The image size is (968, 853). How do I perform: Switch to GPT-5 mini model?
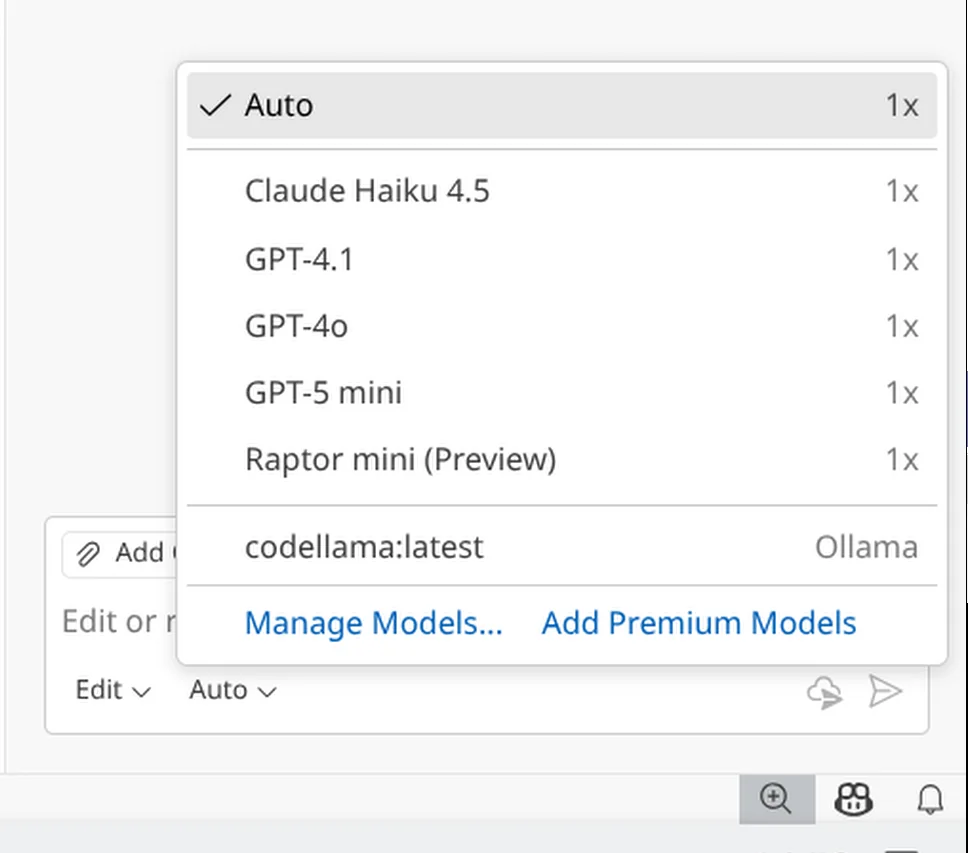(323, 393)
